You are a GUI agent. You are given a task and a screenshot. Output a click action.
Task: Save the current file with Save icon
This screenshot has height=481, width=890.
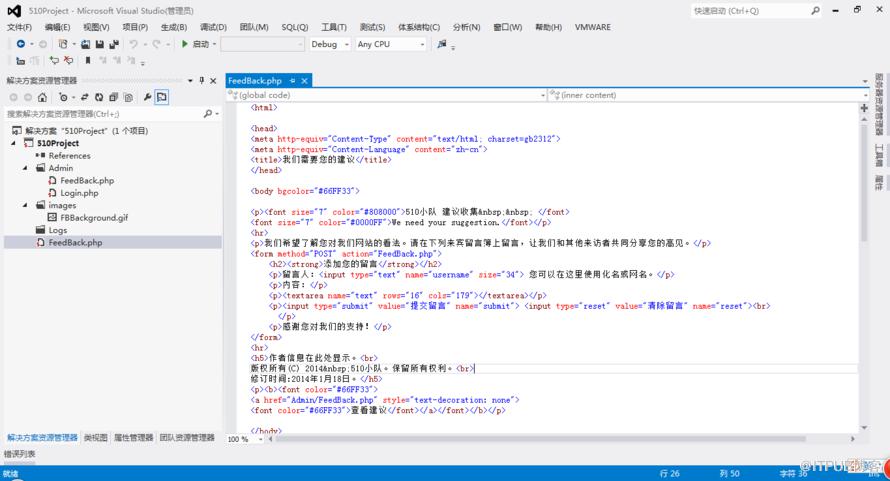(x=99, y=44)
